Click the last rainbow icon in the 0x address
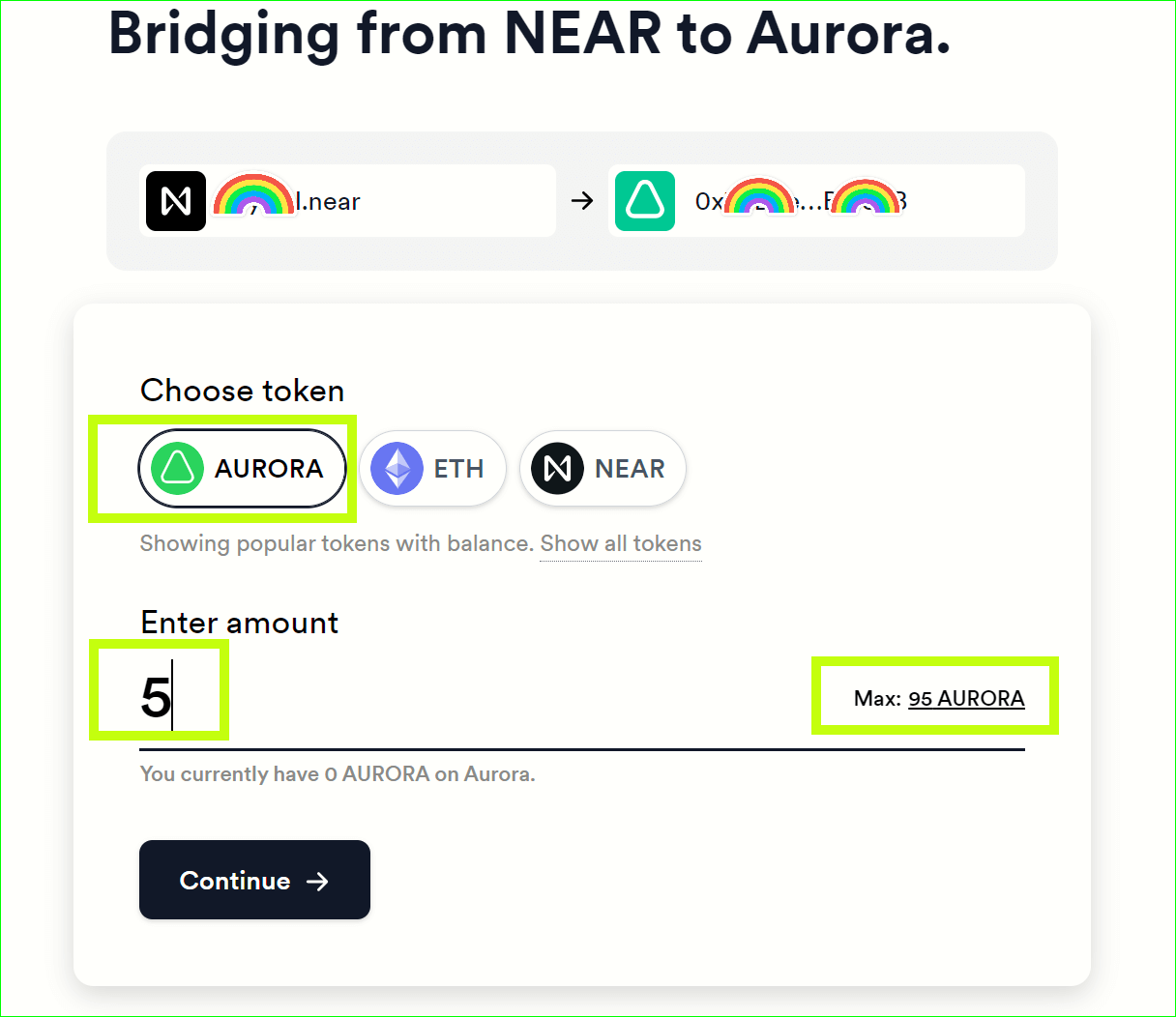The width and height of the screenshot is (1176, 1017). point(866,198)
